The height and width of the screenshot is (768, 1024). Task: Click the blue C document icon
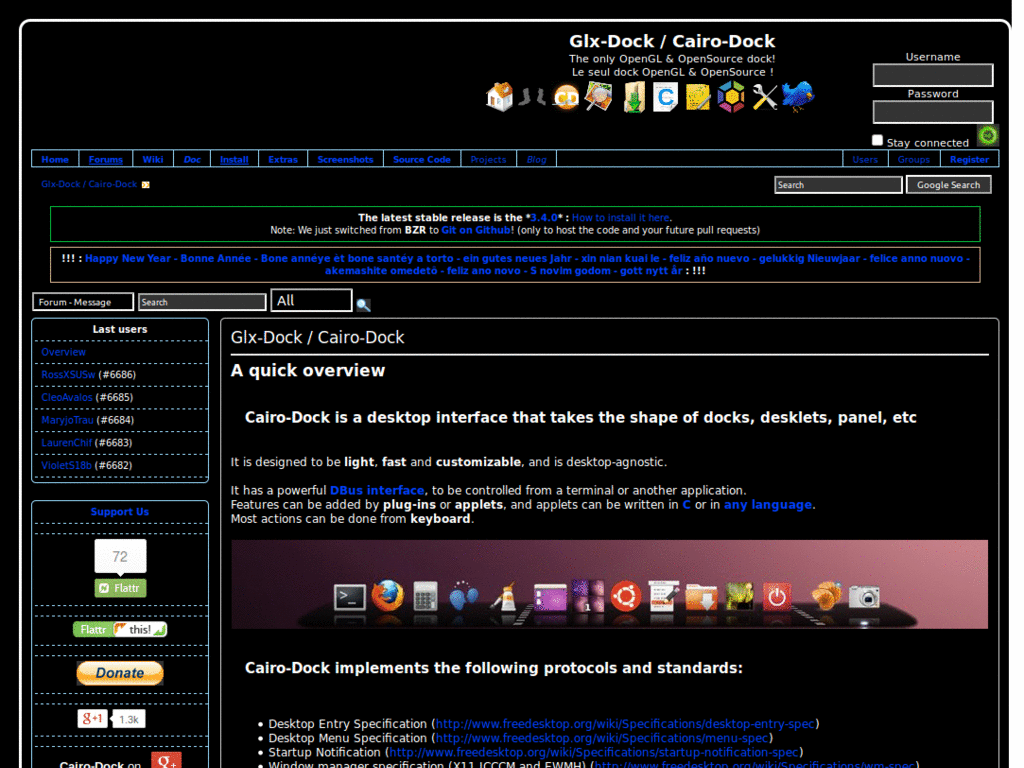[x=665, y=97]
